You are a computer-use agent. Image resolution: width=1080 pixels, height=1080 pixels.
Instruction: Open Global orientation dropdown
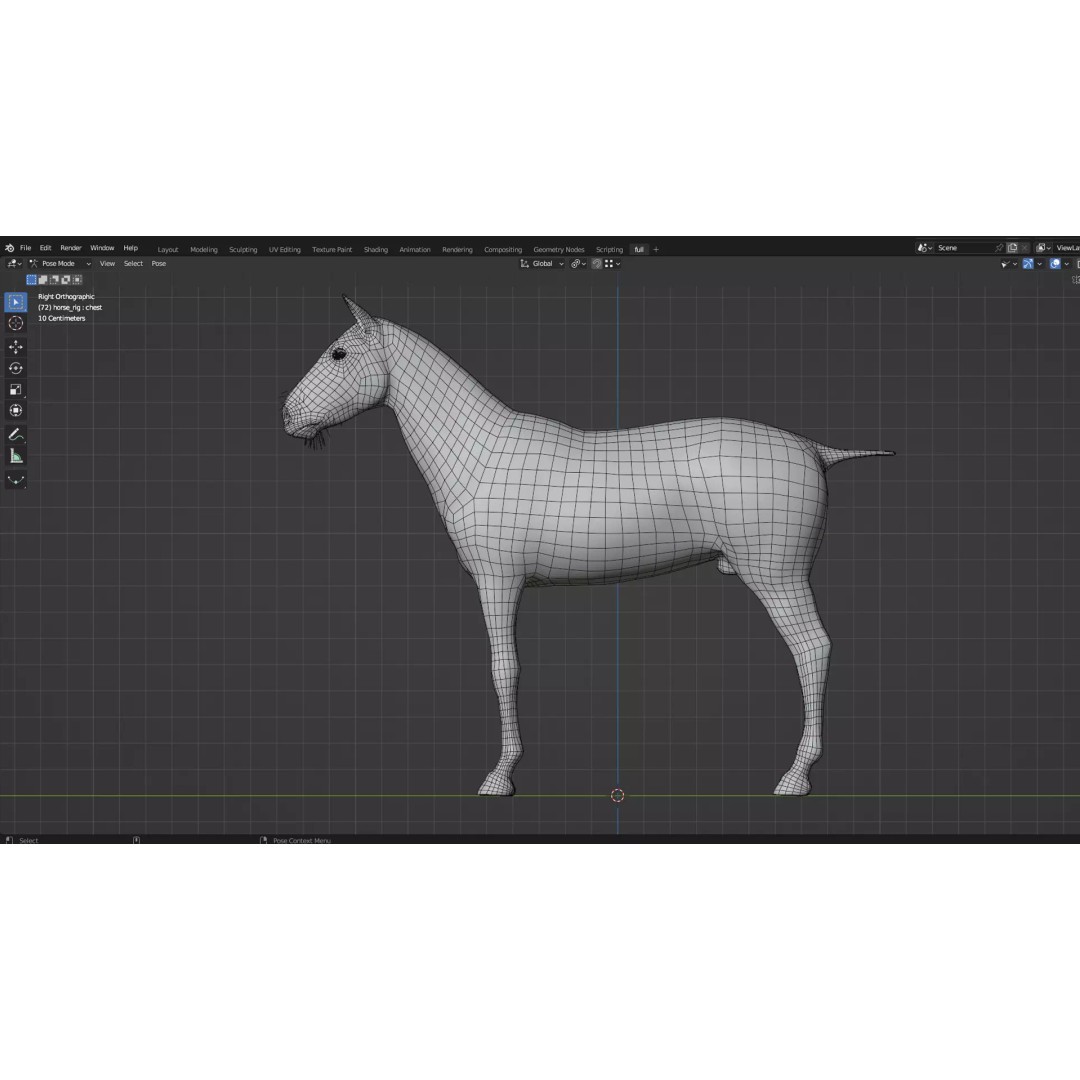[x=542, y=264]
